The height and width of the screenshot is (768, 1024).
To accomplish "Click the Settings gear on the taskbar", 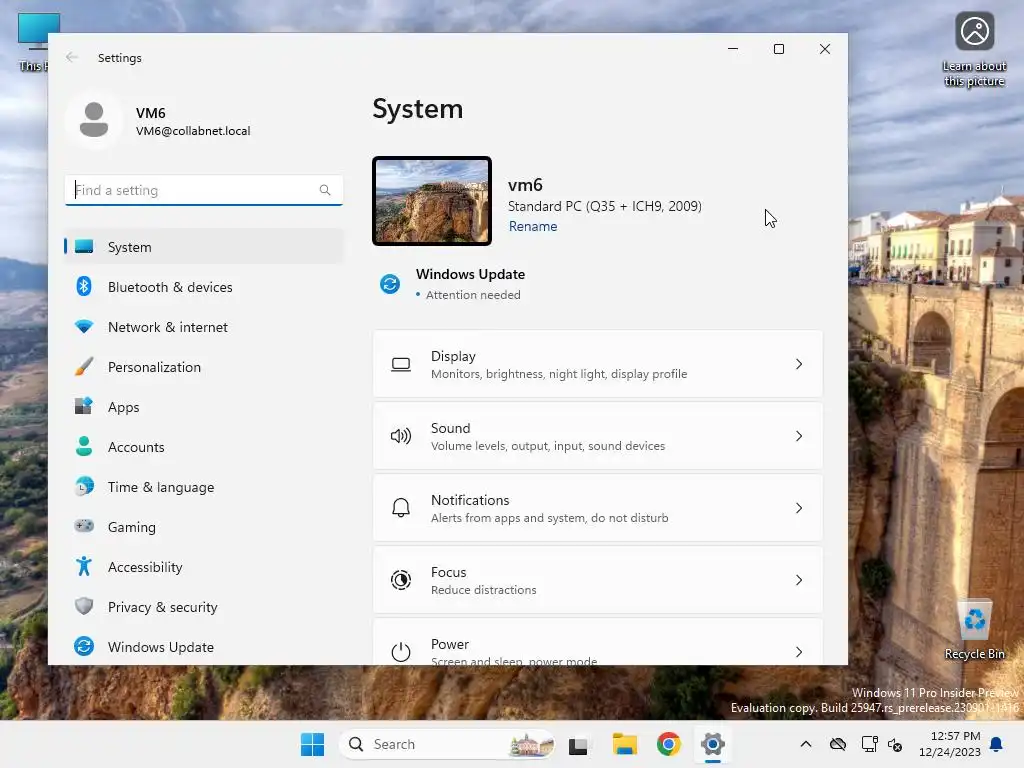I will (x=712, y=744).
